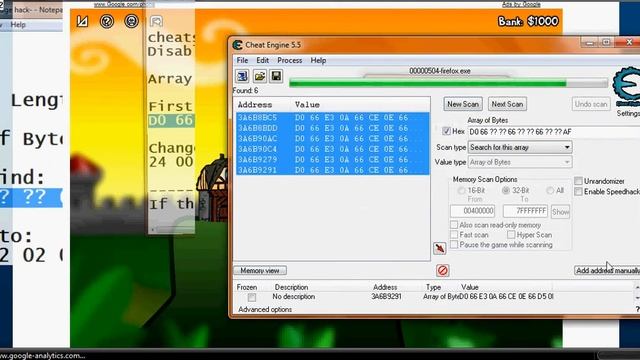Select result row address 3A6B90AC
640x360 pixels.
click(332, 139)
